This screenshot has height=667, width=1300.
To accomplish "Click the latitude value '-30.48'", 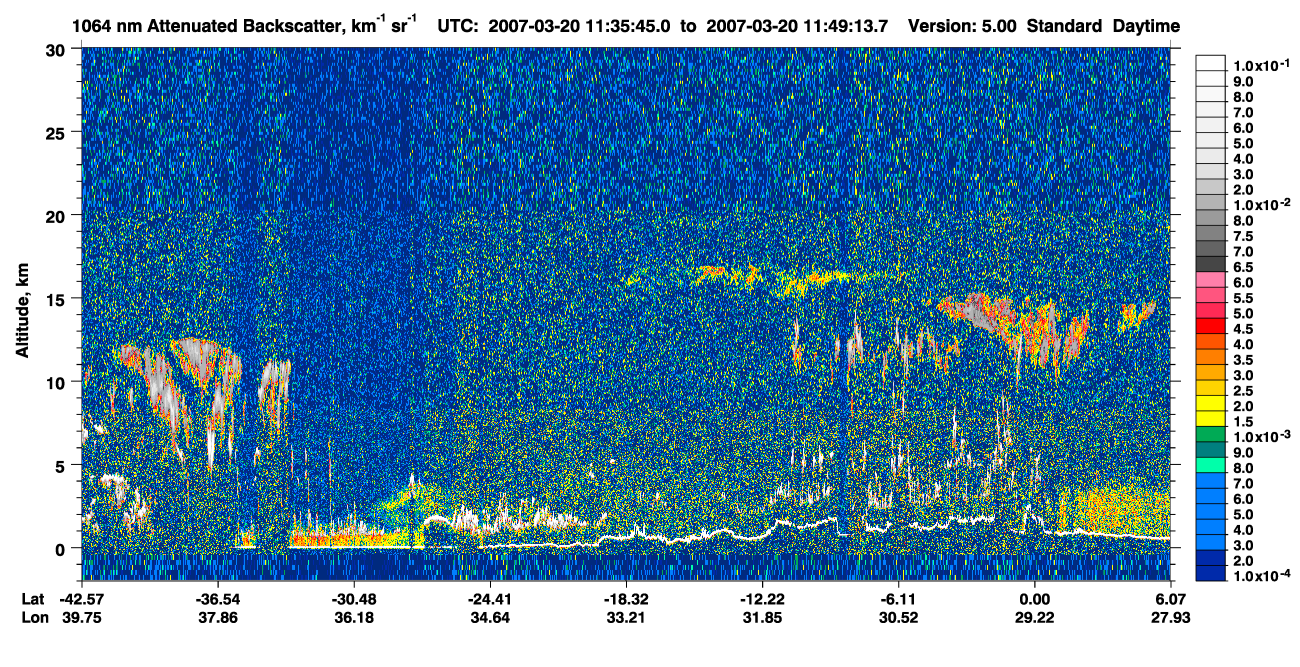I will 353,598.
